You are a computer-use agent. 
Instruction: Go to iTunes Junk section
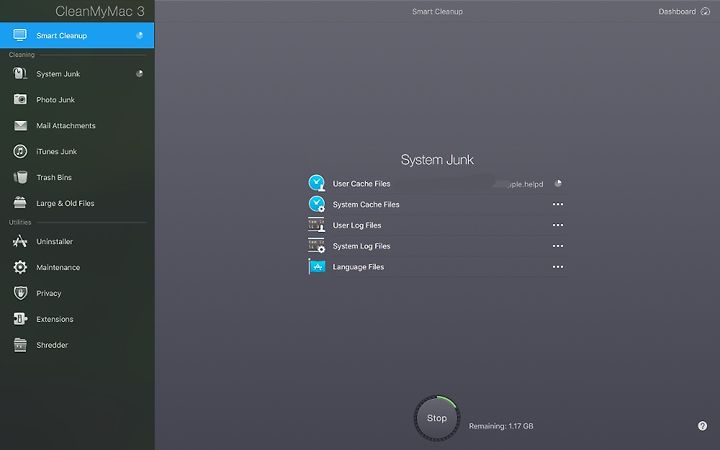[77, 151]
